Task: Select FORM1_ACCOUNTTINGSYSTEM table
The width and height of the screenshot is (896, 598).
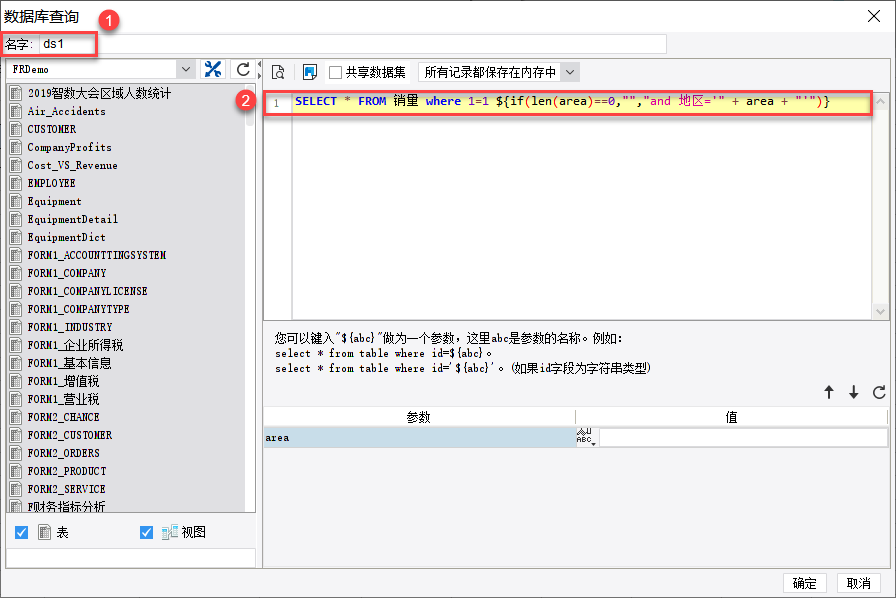Action: coord(97,255)
